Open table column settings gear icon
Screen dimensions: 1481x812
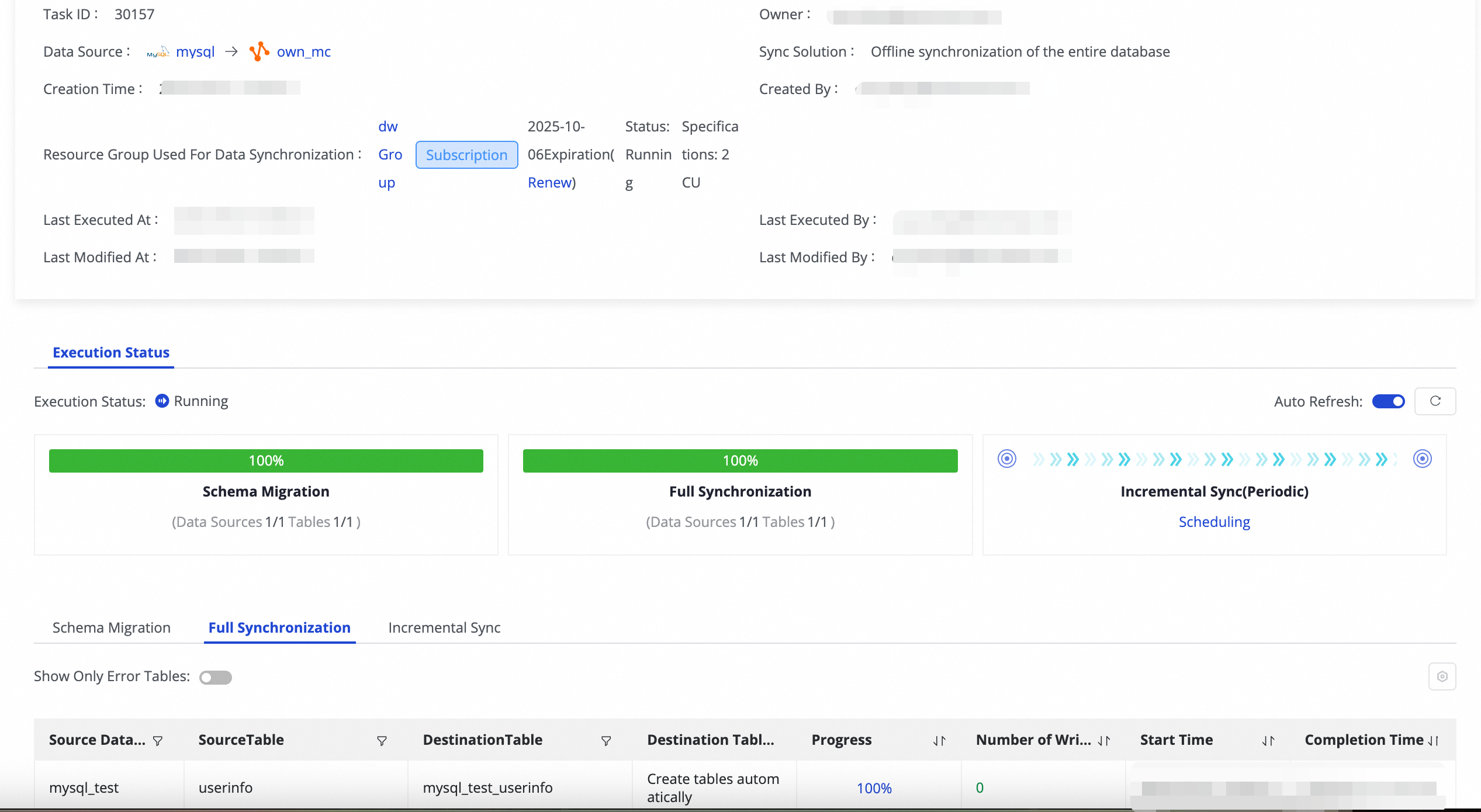[1442, 676]
